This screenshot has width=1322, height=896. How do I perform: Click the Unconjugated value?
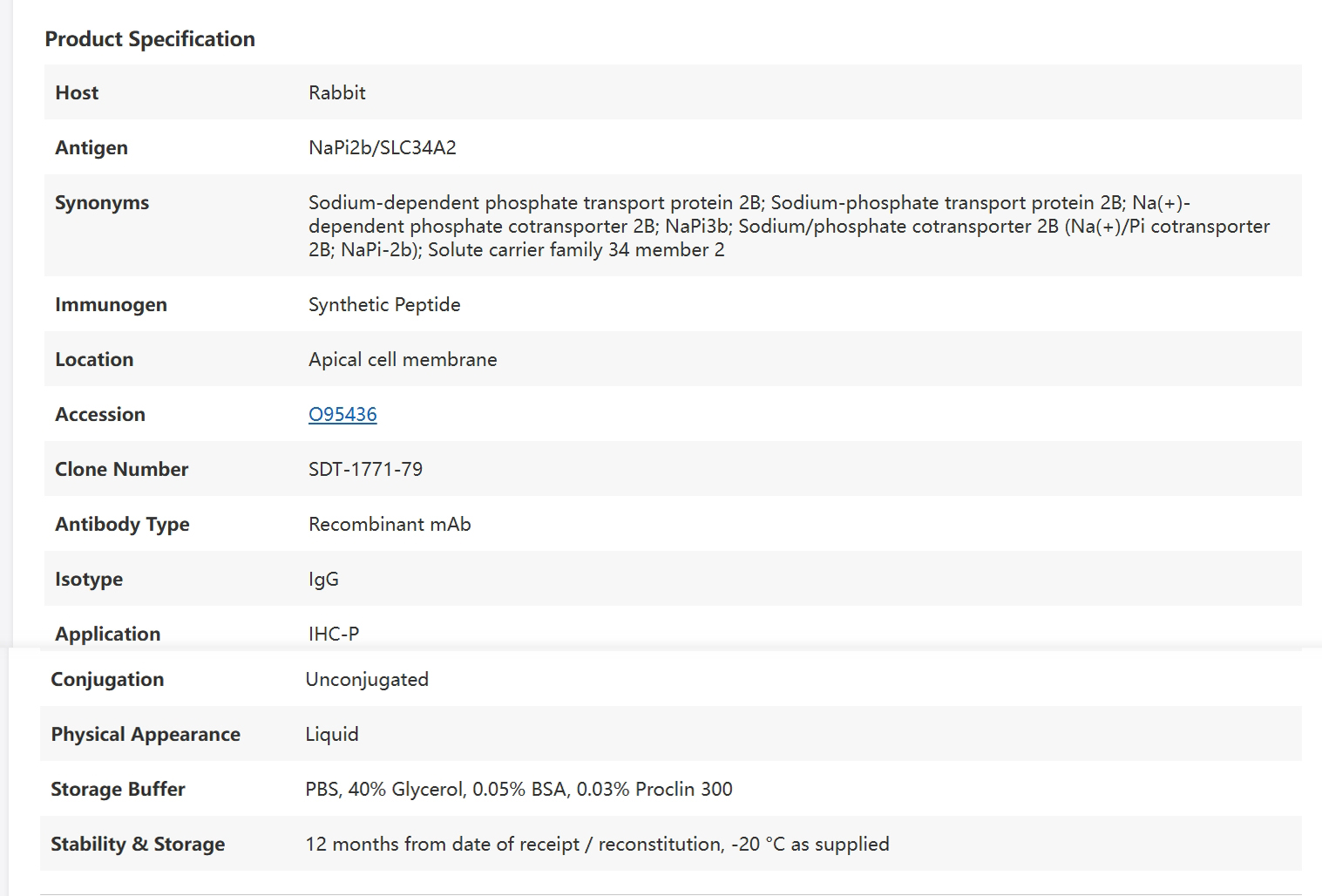pos(367,680)
